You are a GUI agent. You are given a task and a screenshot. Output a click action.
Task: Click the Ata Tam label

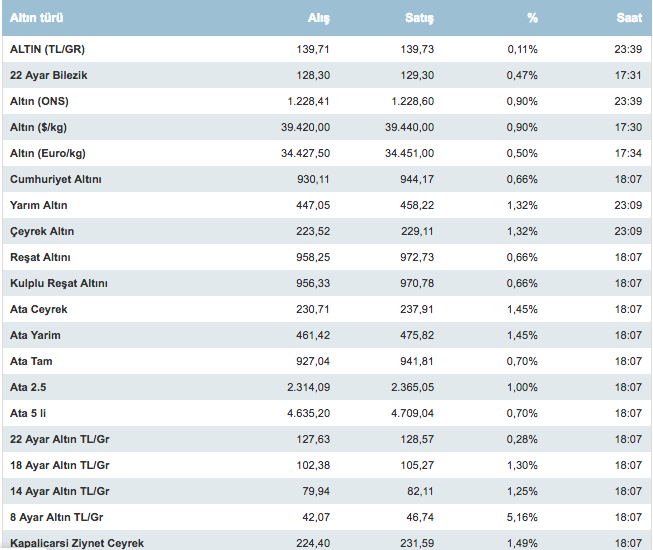point(31,361)
